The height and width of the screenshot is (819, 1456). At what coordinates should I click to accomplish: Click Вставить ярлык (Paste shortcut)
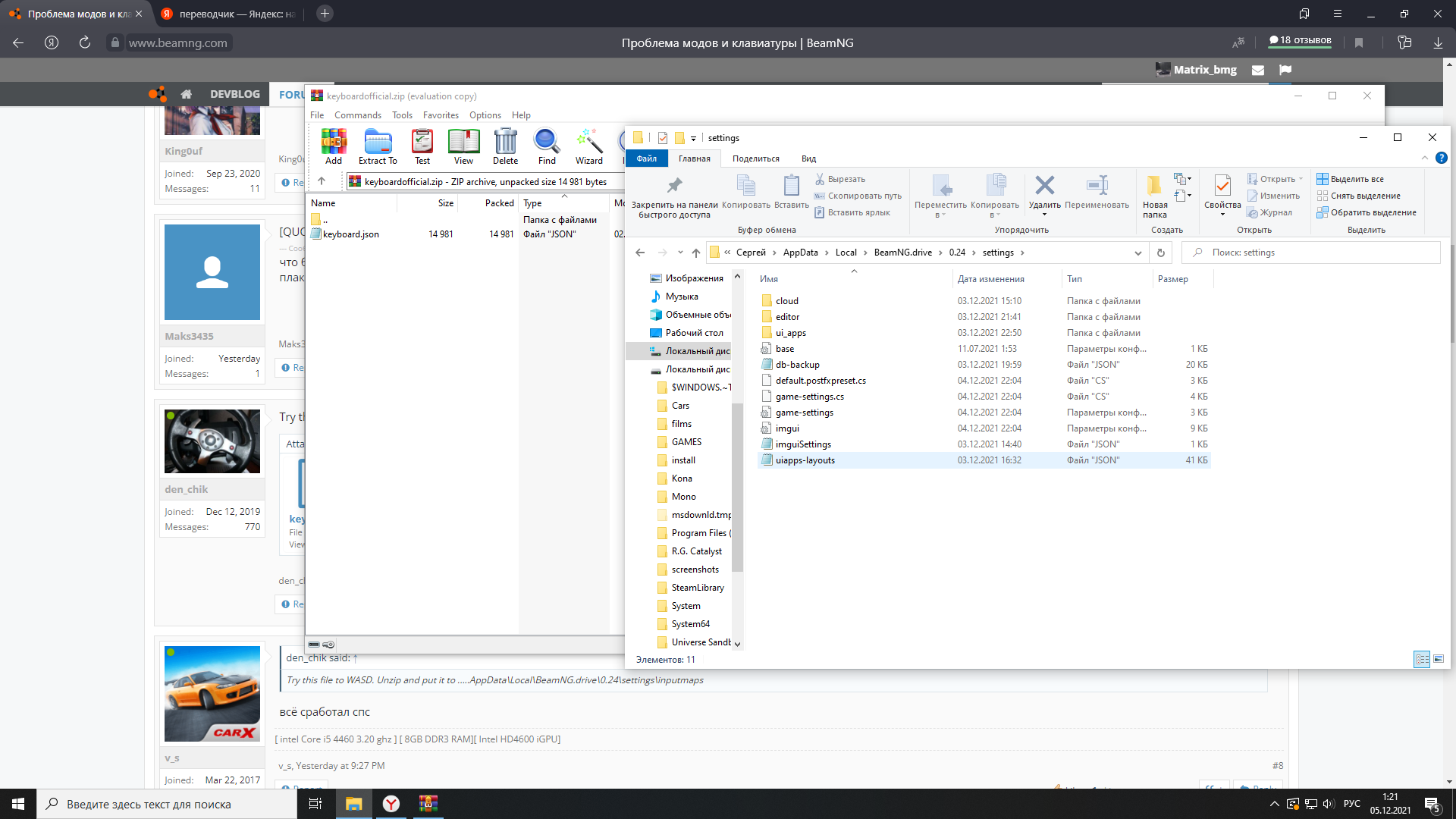click(x=852, y=212)
